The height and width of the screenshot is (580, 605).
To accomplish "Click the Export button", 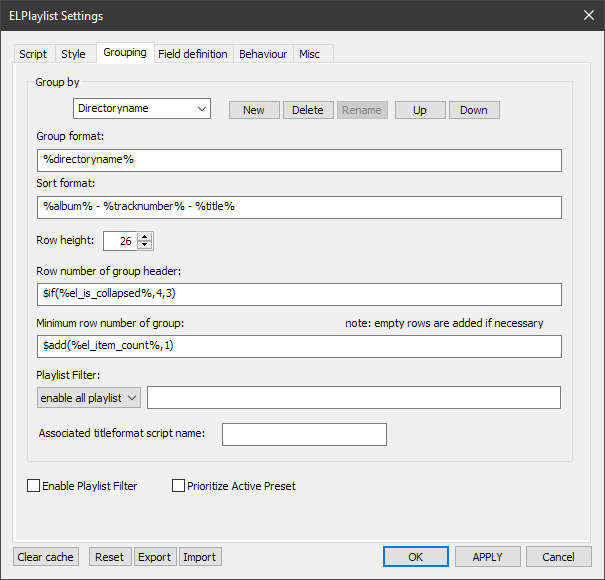I will click(154, 557).
